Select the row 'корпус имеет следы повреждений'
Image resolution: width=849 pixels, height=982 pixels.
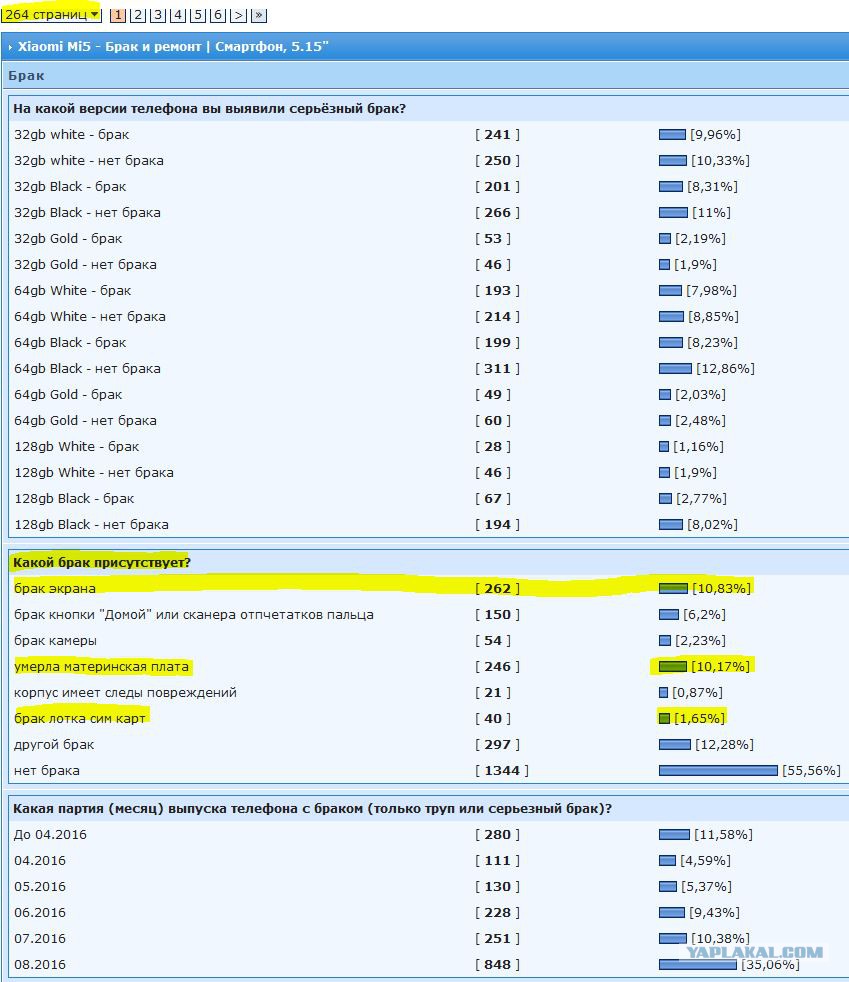click(428, 692)
